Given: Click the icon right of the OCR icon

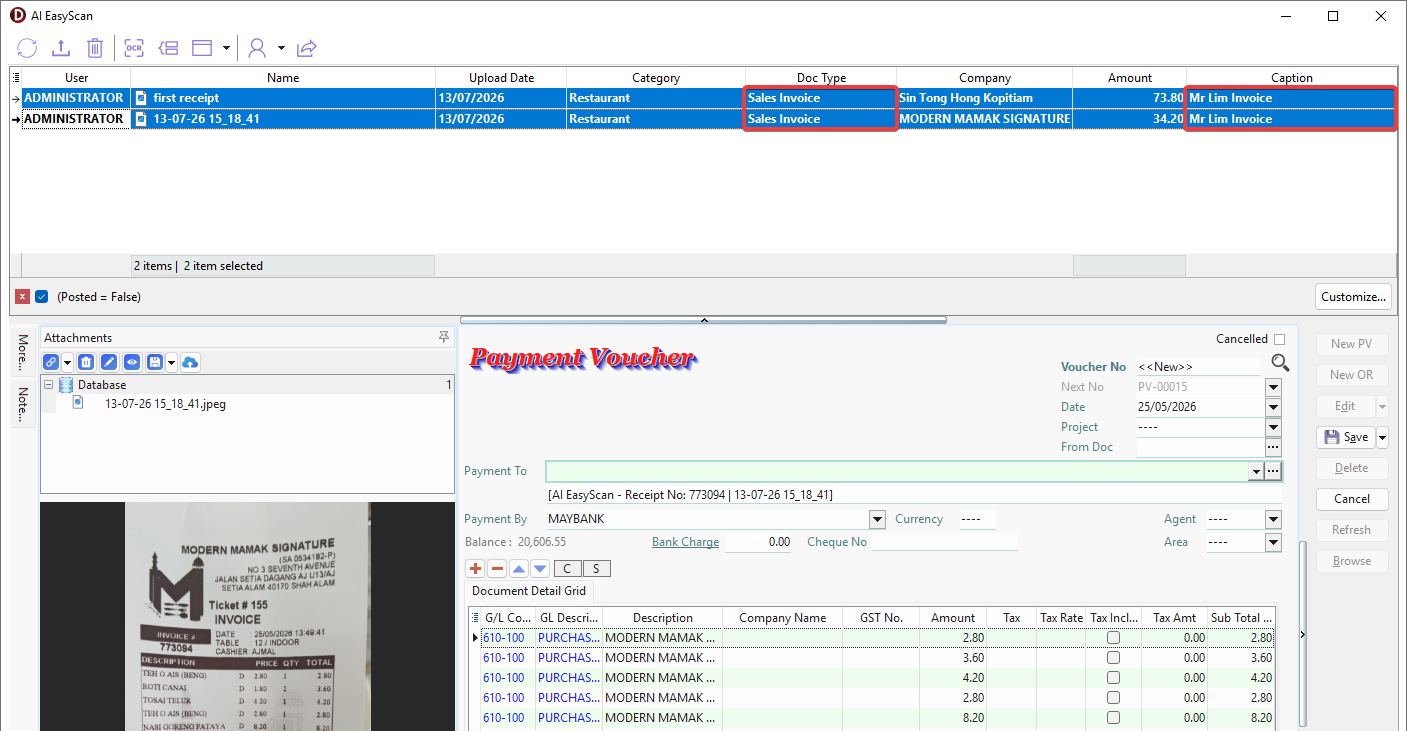Looking at the screenshot, I should click(x=168, y=47).
